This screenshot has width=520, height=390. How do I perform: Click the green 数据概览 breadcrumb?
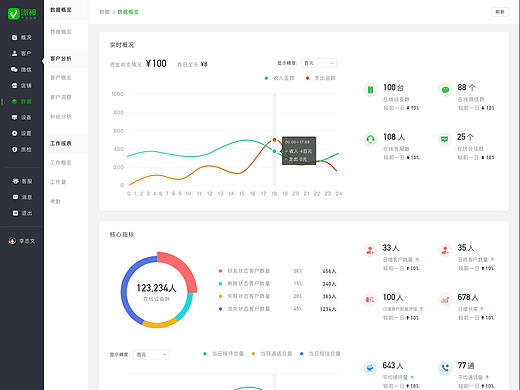[128, 12]
